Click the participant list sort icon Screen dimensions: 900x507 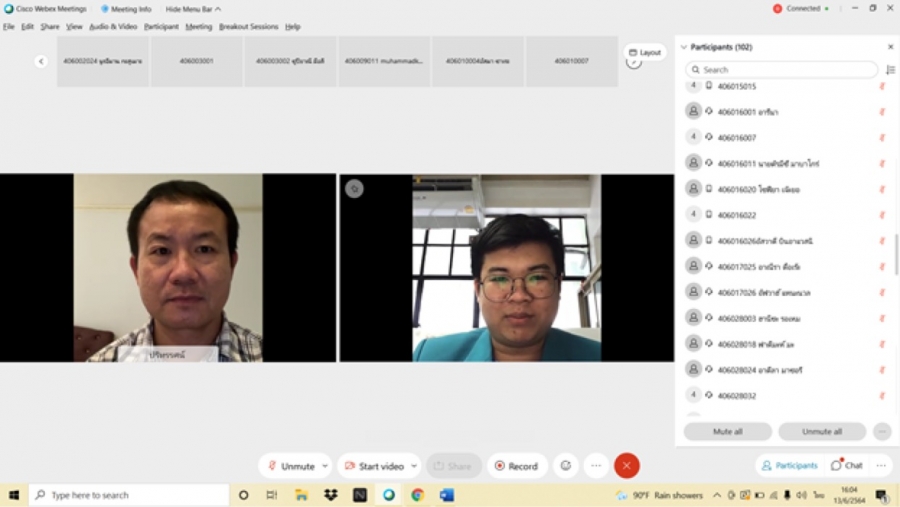click(x=890, y=70)
